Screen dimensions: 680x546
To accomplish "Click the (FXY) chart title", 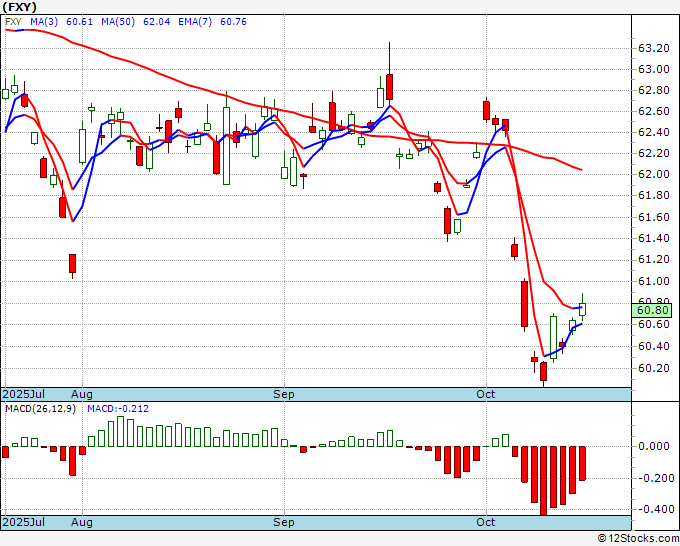I will point(20,7).
